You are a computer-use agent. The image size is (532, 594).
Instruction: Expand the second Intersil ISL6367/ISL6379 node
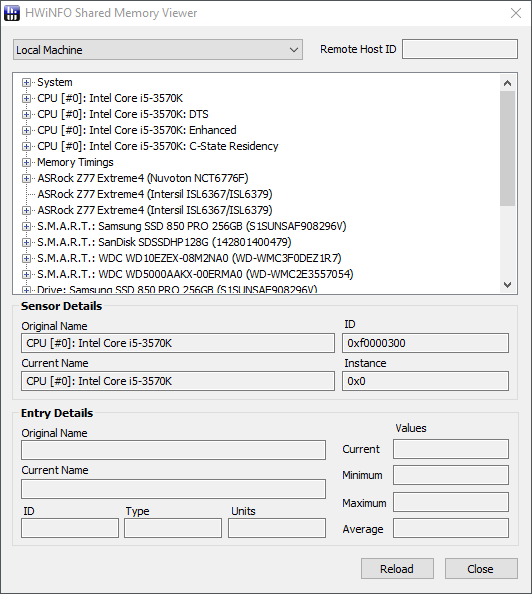[x=26, y=210]
